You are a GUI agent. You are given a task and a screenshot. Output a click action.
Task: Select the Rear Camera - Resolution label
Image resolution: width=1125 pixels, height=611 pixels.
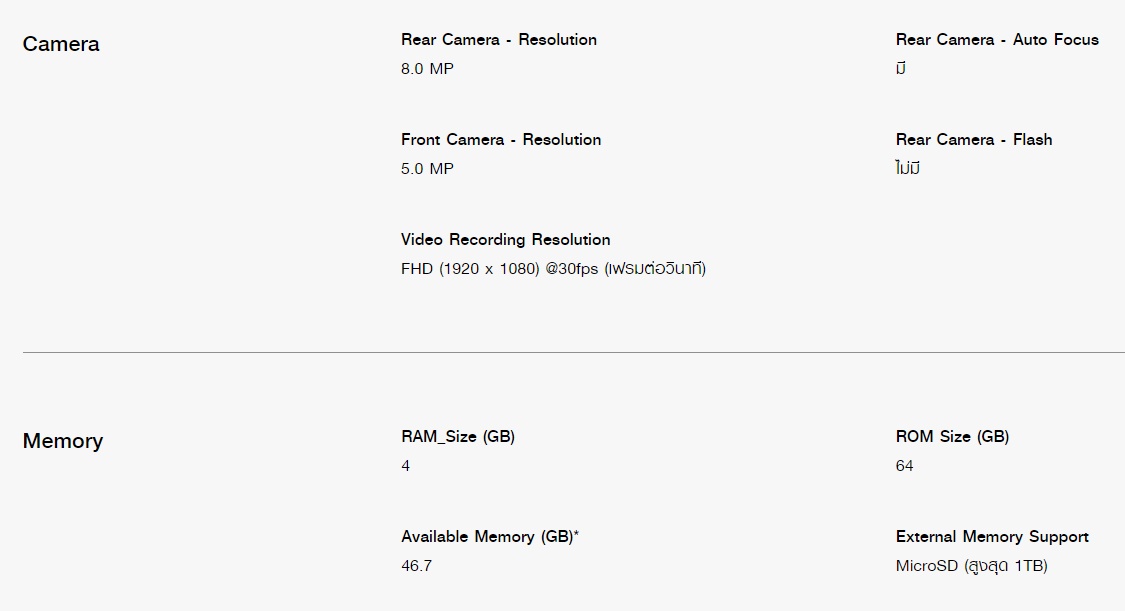coord(499,39)
